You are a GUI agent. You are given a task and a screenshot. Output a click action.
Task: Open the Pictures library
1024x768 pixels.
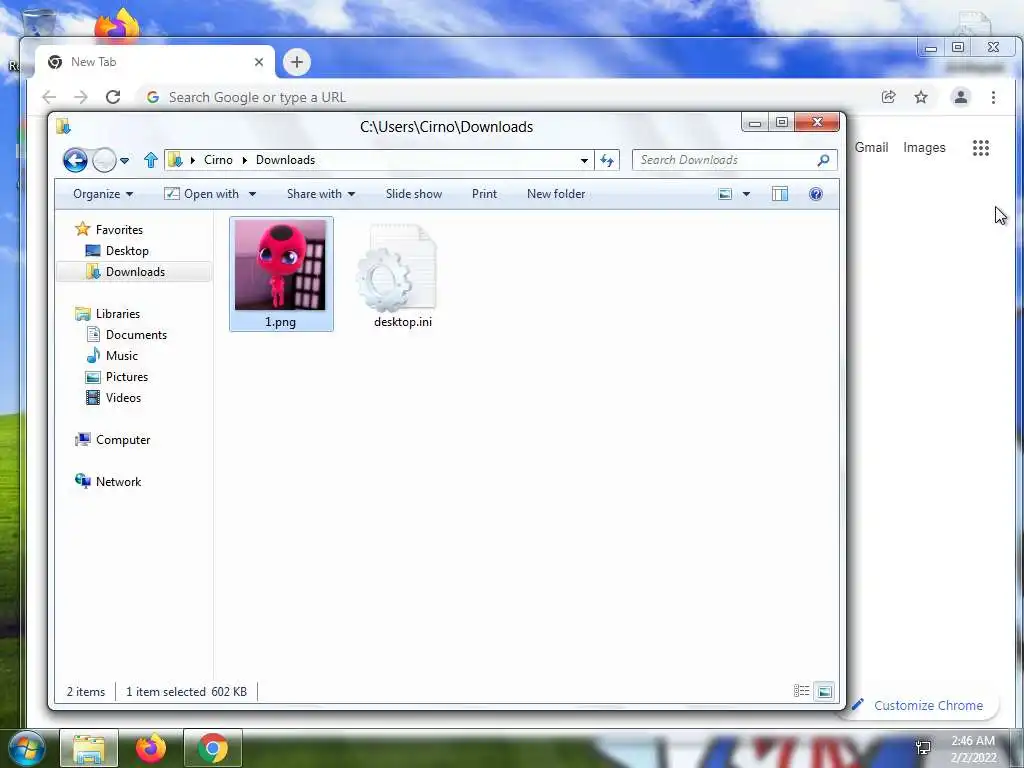(118, 377)
